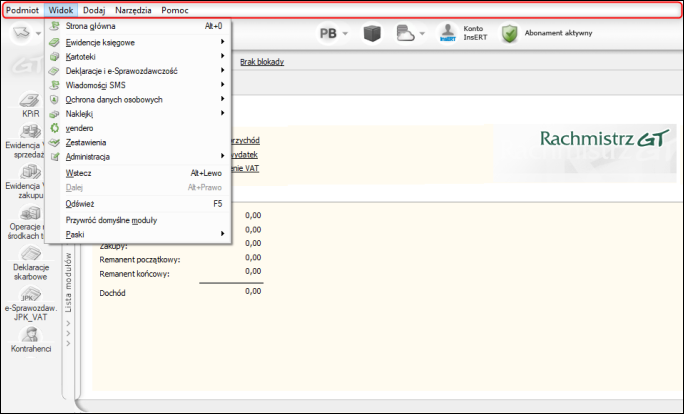This screenshot has height=414, width=684.
Task: Click the przychód link
Action: click(246, 140)
